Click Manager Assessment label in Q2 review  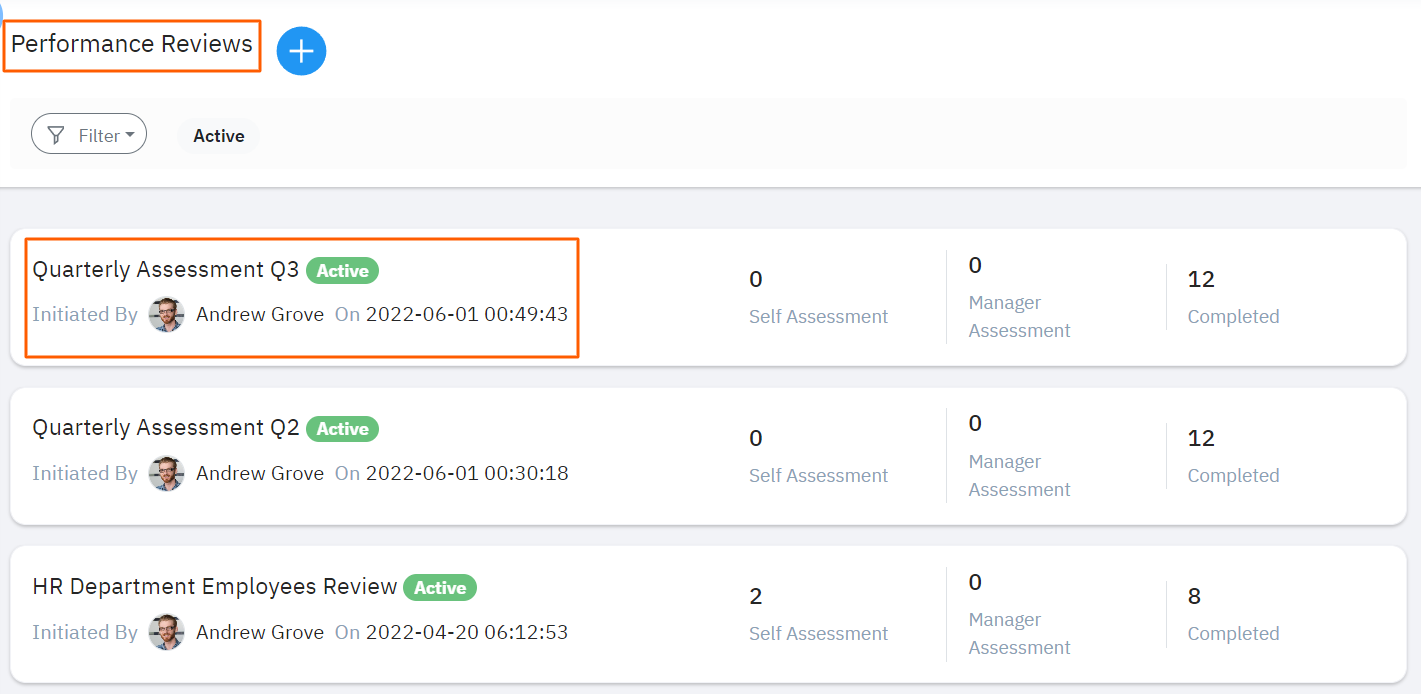pyautogui.click(x=1019, y=475)
